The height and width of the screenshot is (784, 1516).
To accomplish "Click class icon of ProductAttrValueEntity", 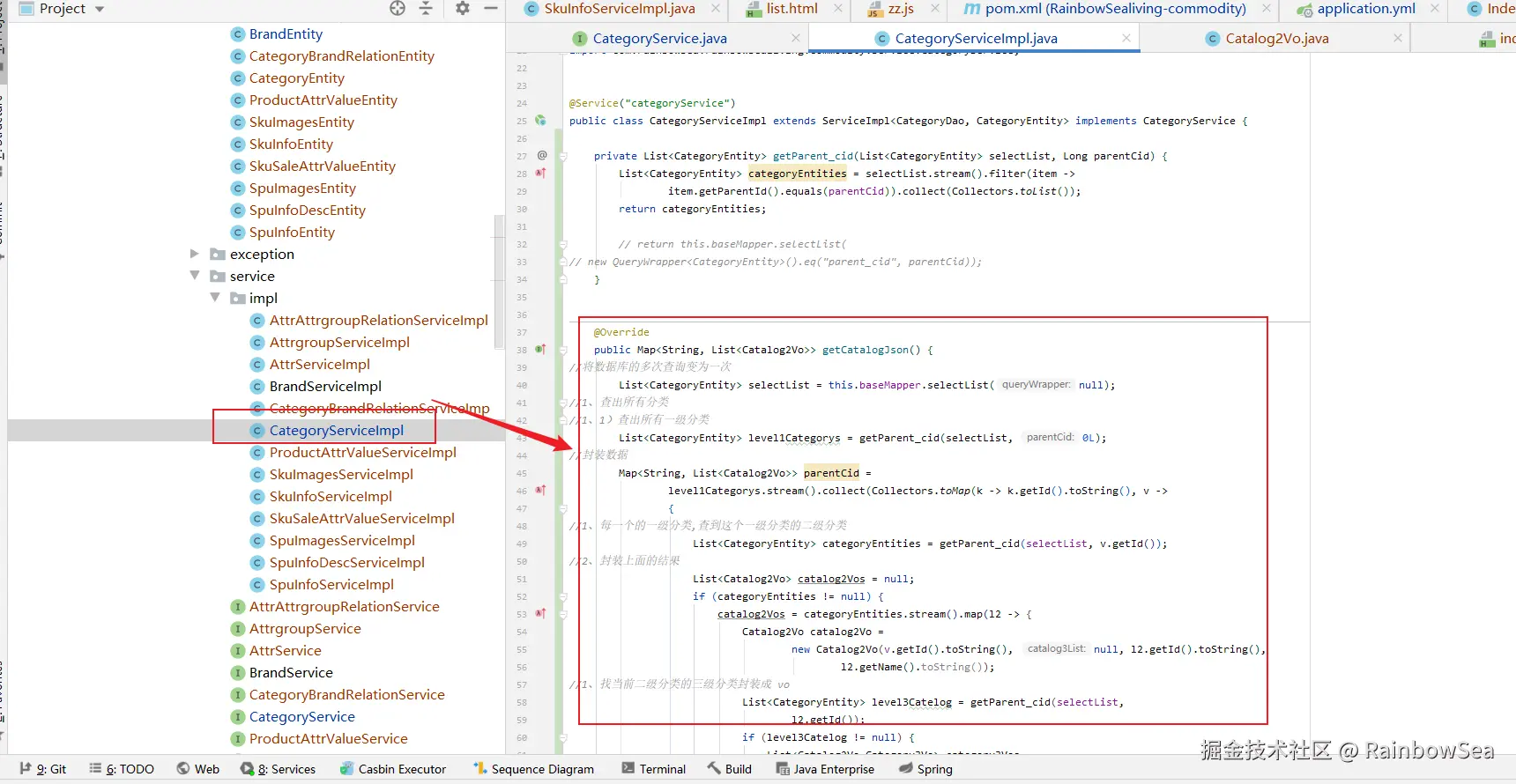I will click(x=237, y=100).
